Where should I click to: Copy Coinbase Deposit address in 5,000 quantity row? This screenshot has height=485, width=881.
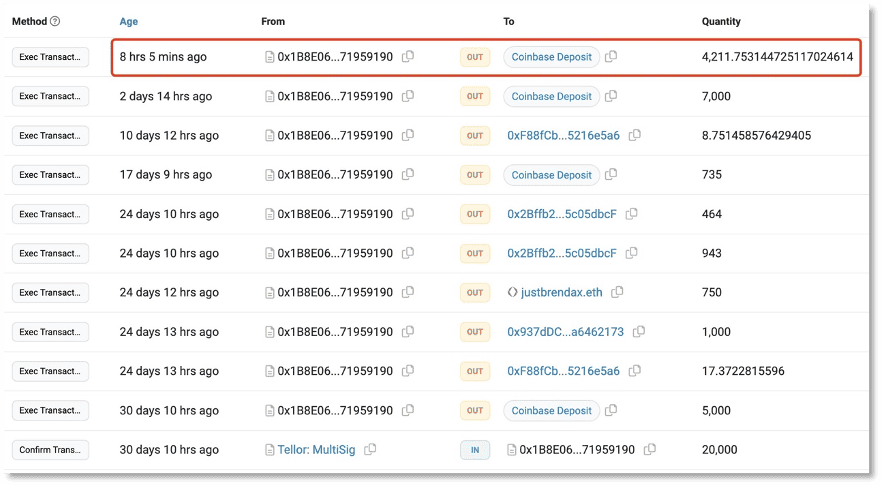(x=611, y=410)
